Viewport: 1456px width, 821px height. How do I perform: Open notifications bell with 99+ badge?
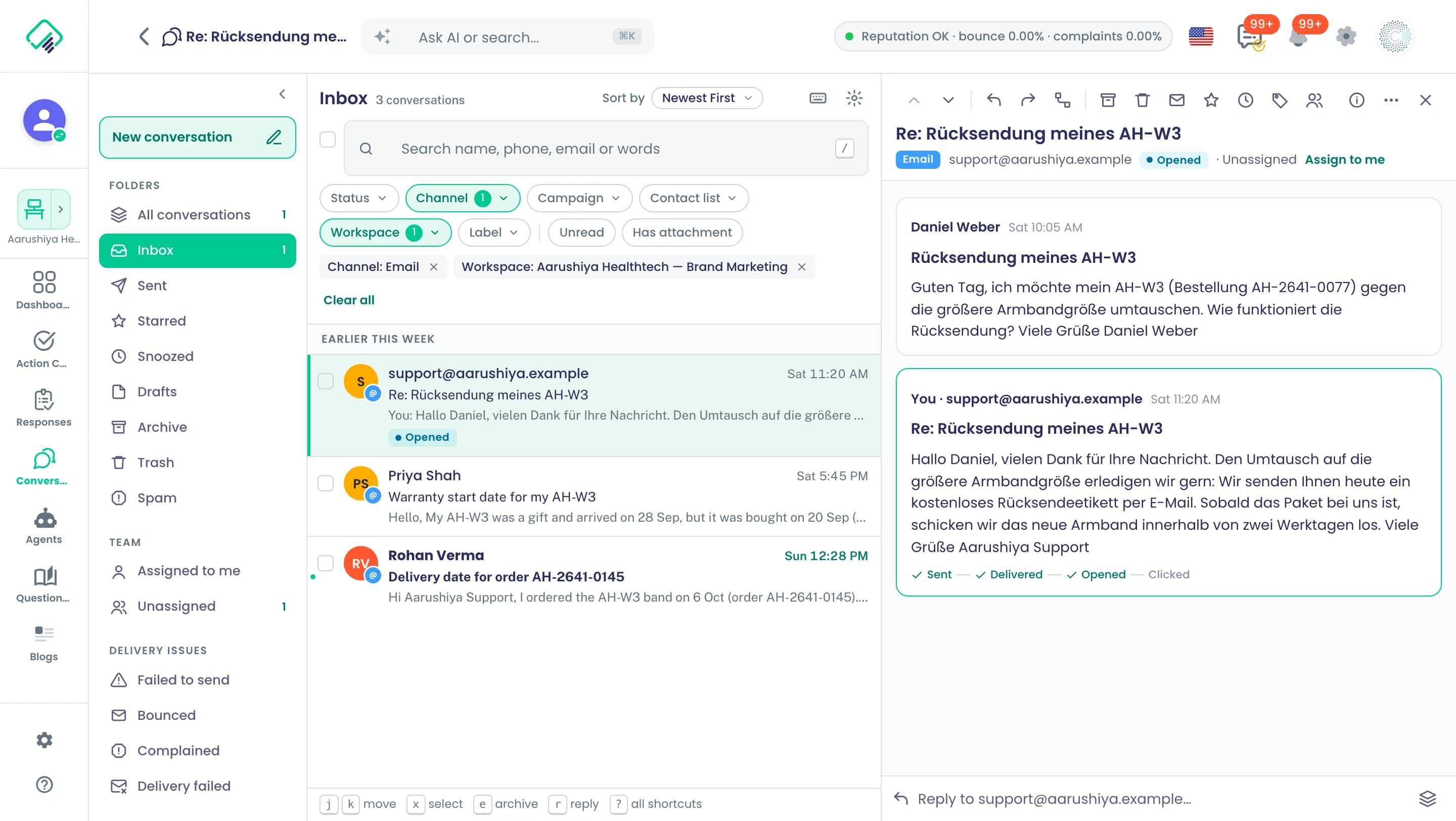(1298, 37)
